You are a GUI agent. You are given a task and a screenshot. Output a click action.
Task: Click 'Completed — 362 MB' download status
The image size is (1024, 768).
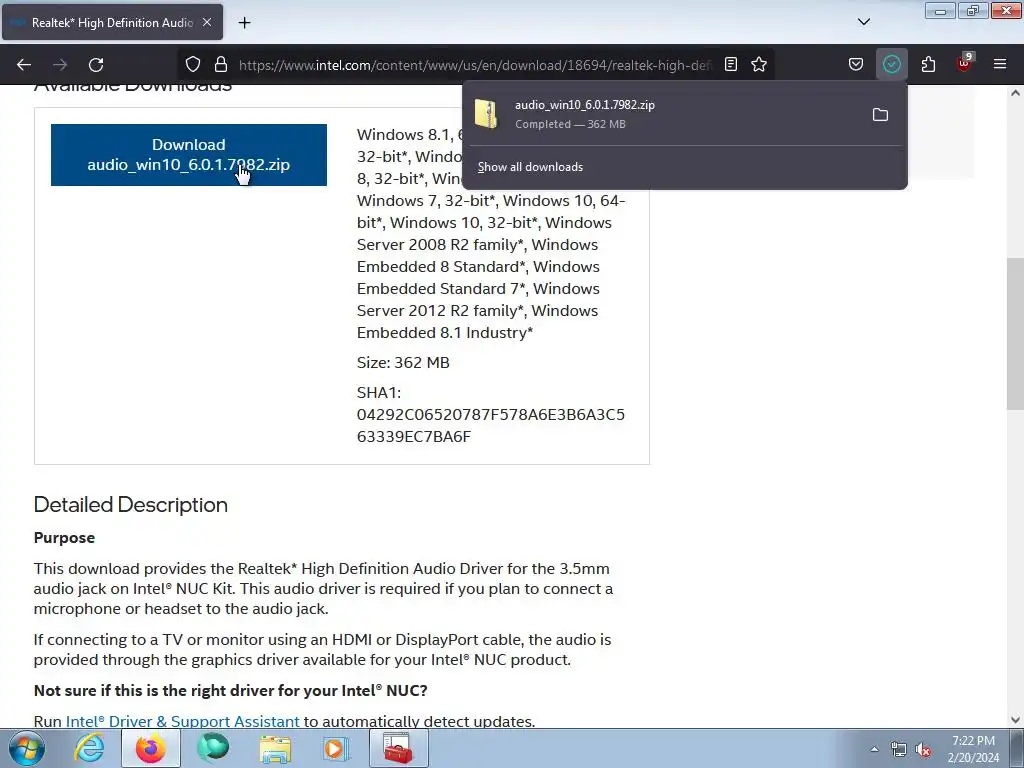pos(570,124)
